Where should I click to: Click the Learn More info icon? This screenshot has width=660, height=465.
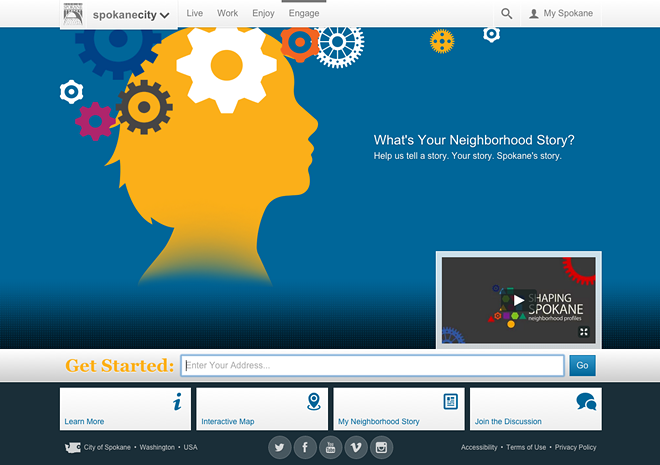tap(178, 401)
